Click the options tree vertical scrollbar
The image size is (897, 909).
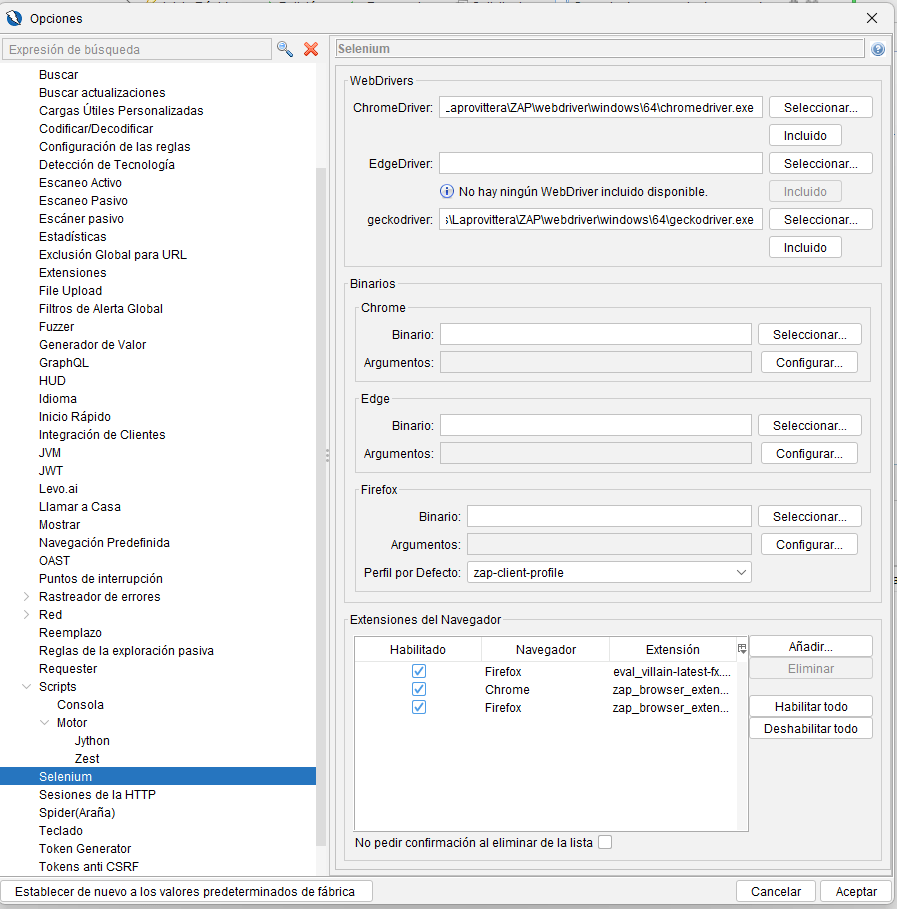tap(321, 500)
